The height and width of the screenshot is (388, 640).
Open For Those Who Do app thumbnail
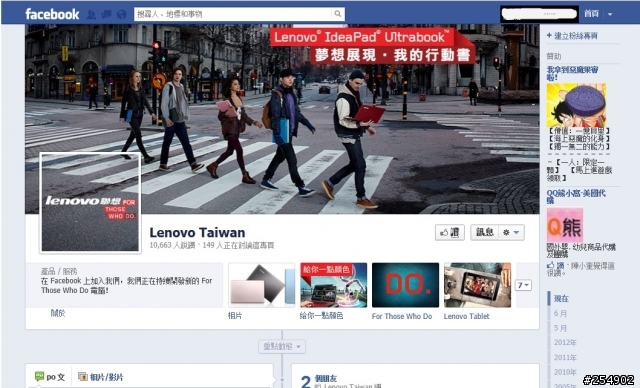[405, 285]
